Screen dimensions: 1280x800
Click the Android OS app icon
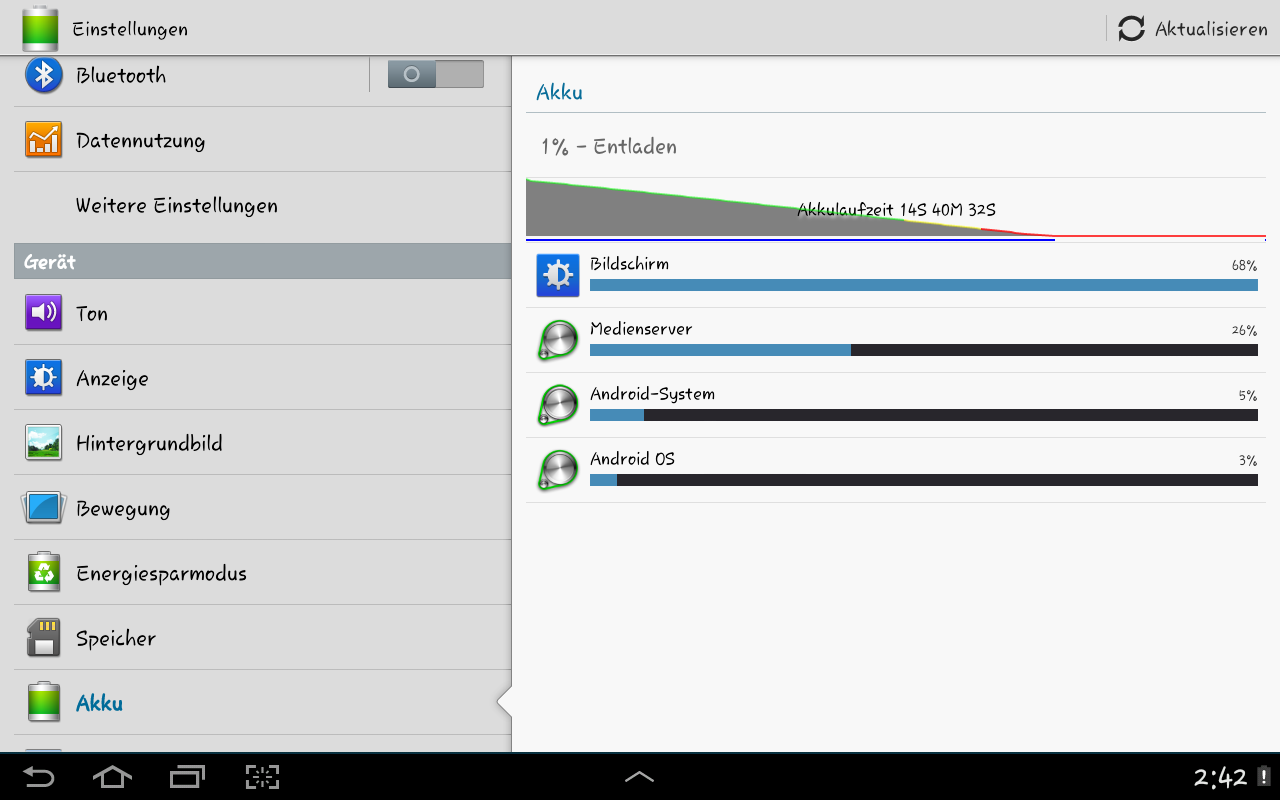[x=558, y=470]
